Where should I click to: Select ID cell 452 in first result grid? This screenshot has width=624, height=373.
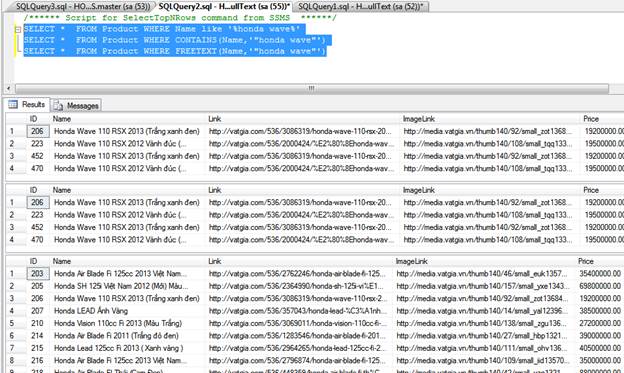click(x=38, y=156)
